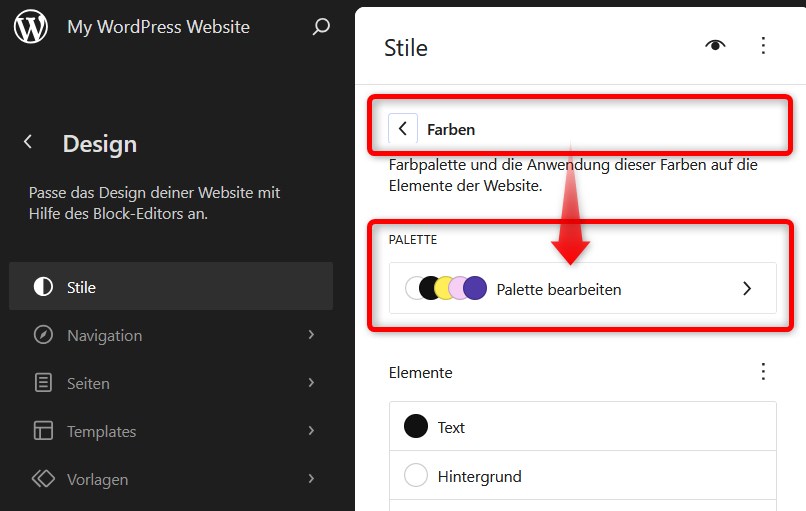This screenshot has width=806, height=511.
Task: Expand Navigation using its chevron
Action: pos(311,335)
